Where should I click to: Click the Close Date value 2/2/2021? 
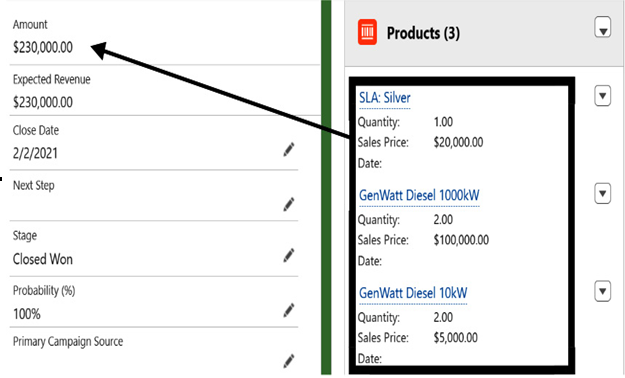tap(35, 153)
